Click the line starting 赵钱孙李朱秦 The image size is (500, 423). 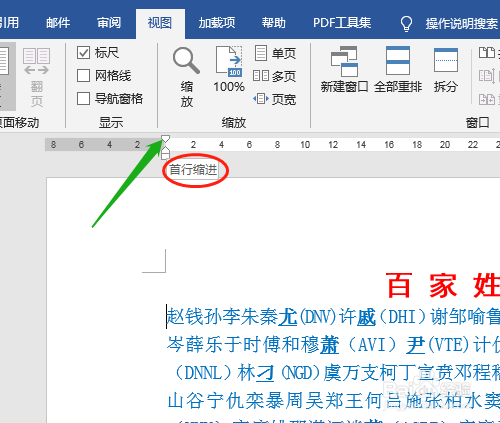pyautogui.click(x=333, y=317)
